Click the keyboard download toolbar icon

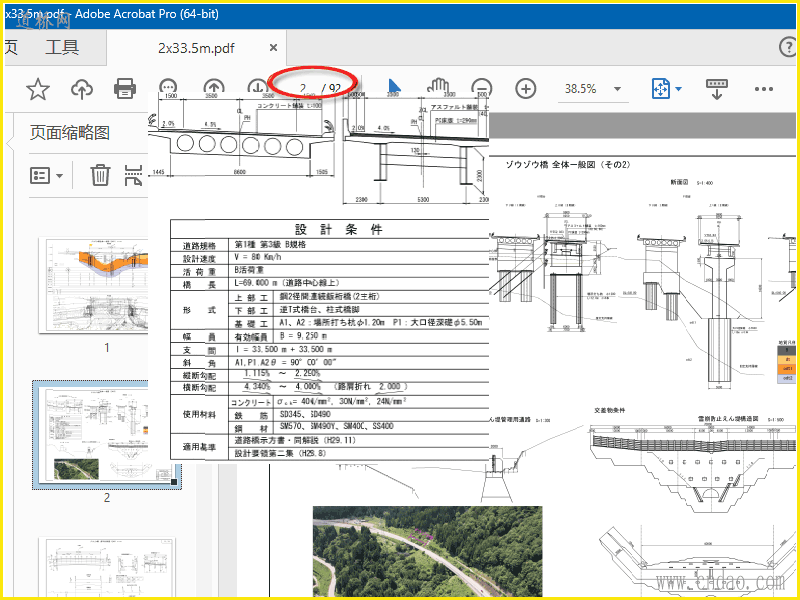pyautogui.click(x=718, y=89)
